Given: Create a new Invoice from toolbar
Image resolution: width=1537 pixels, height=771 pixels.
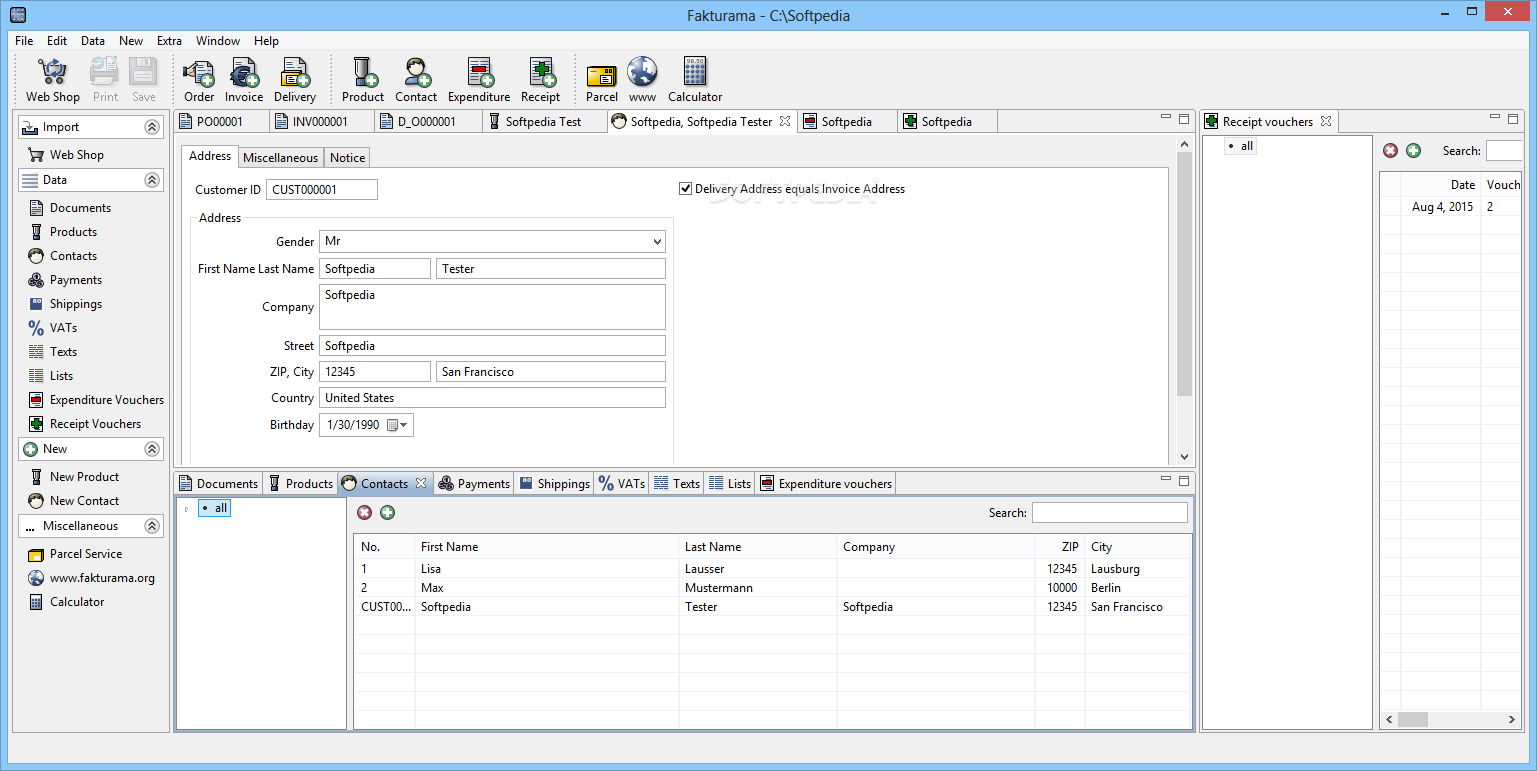Looking at the screenshot, I should [244, 80].
